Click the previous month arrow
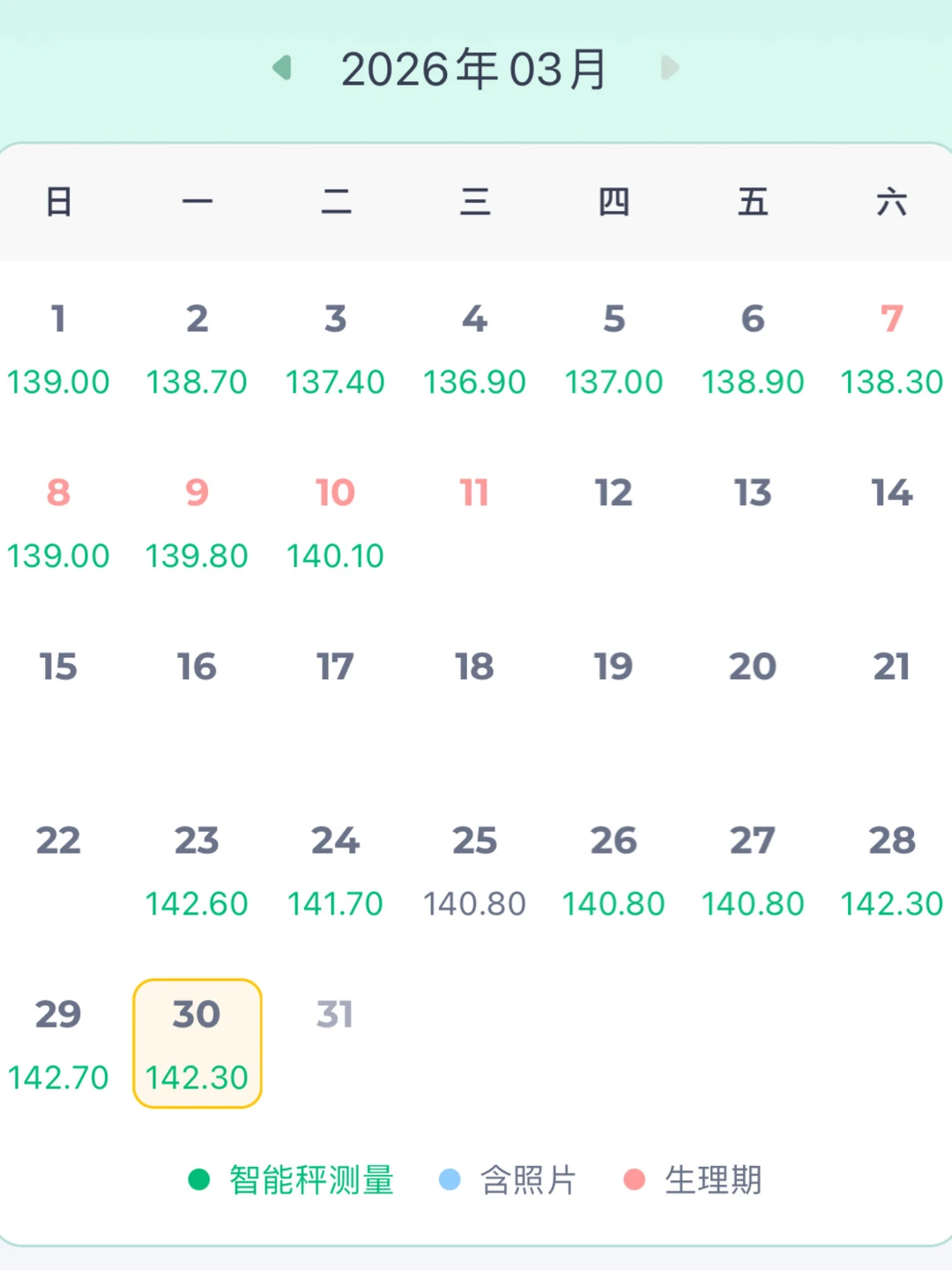This screenshot has width=952, height=1270. [280, 67]
